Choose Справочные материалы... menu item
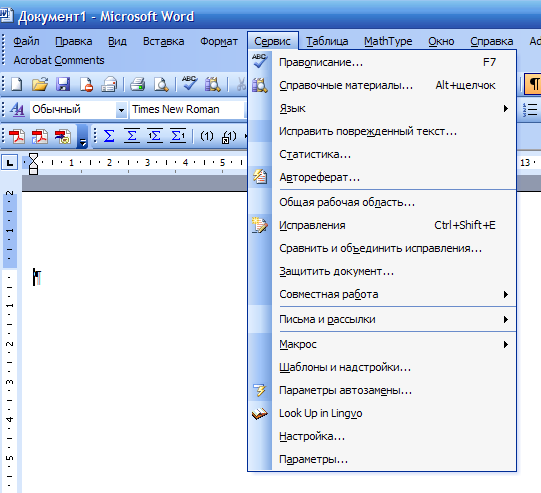 [382, 85]
